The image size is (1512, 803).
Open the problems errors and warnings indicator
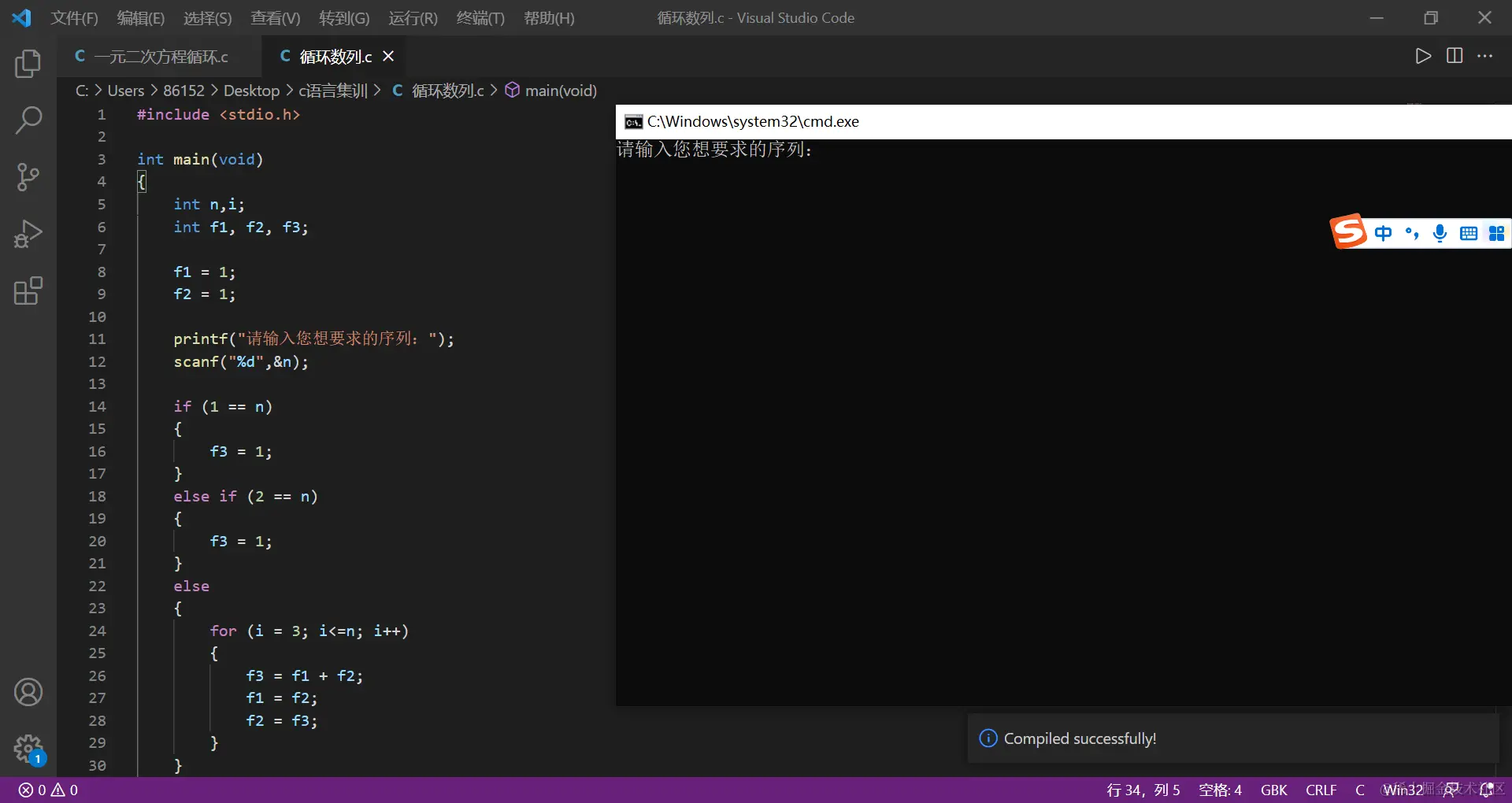48,790
